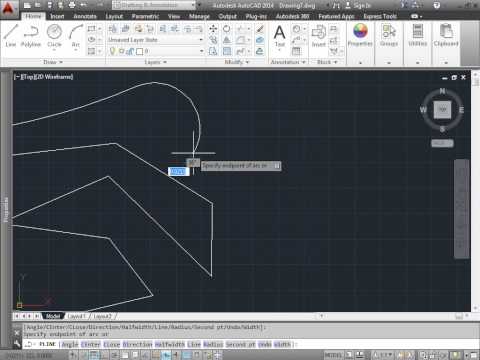Open the workspace selector dropdown in title bar

154,5
